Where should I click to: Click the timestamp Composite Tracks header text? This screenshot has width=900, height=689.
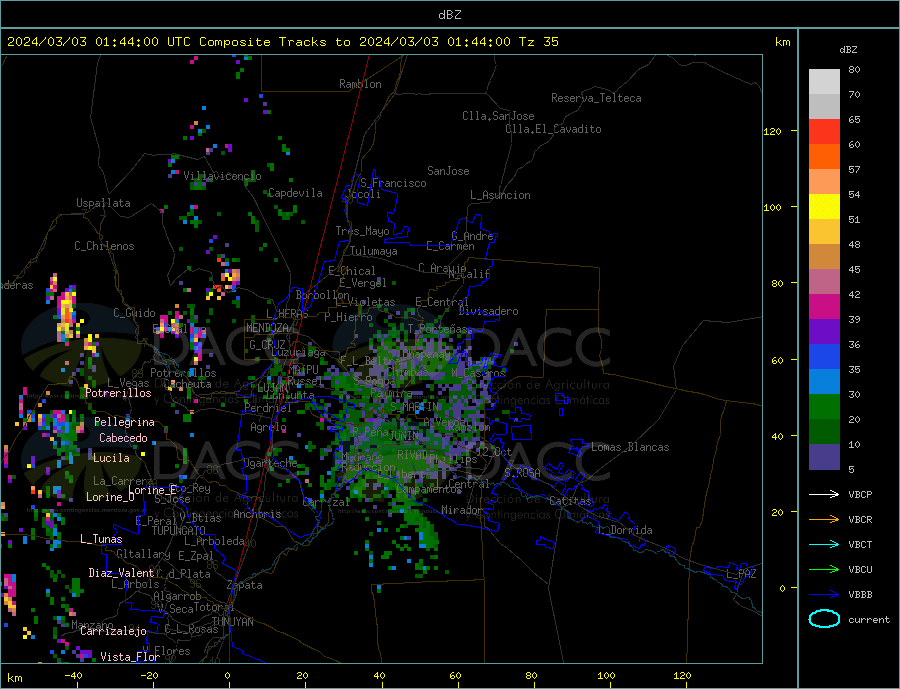[x=283, y=42]
